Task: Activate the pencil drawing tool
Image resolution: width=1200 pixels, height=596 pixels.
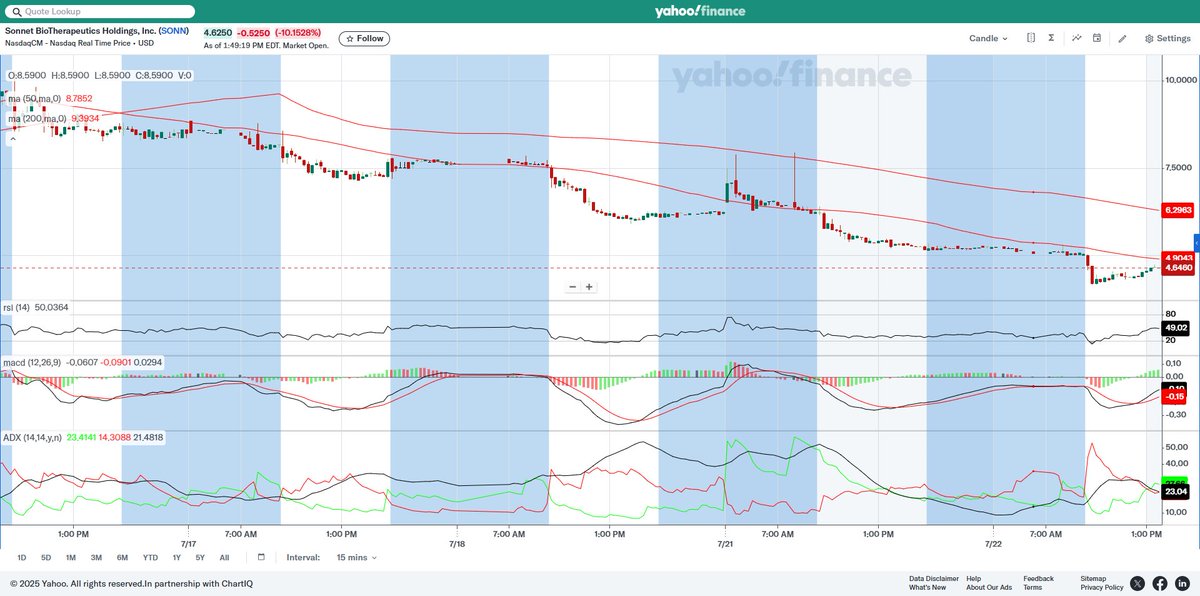Action: [1122, 38]
